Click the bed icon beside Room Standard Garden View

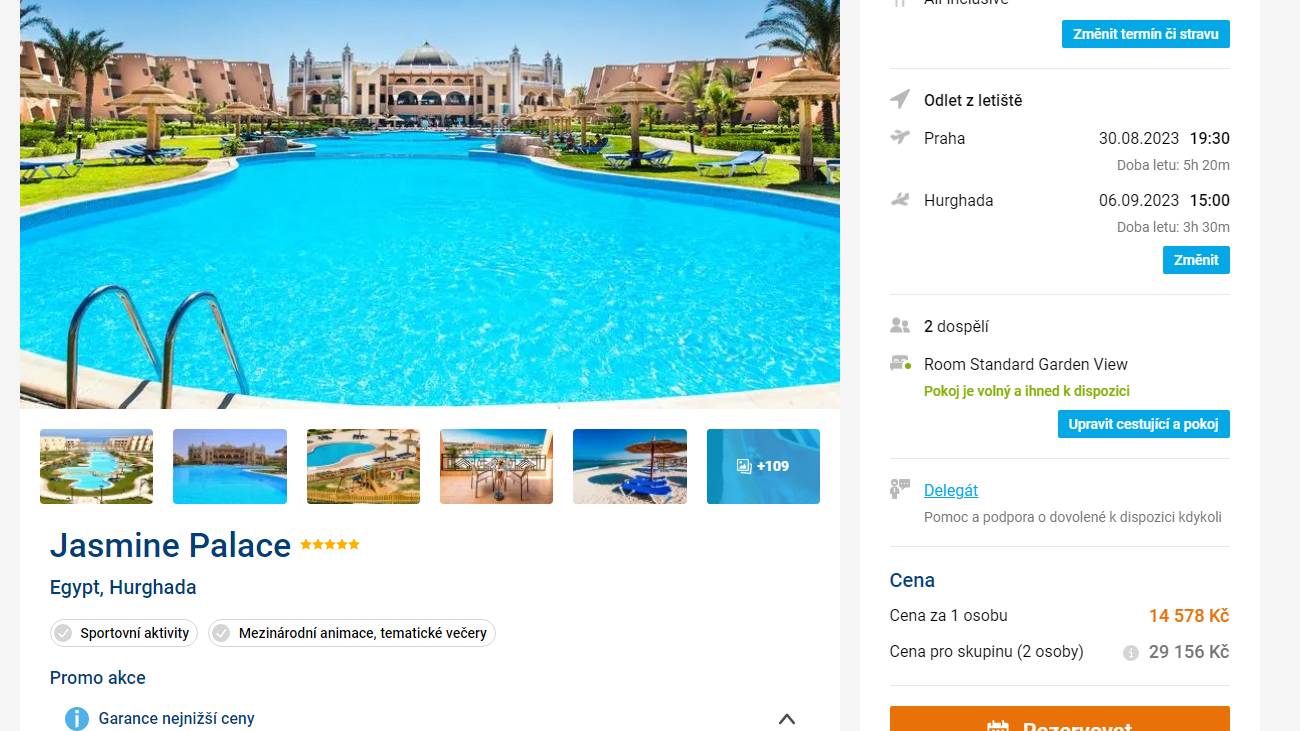[x=900, y=364]
